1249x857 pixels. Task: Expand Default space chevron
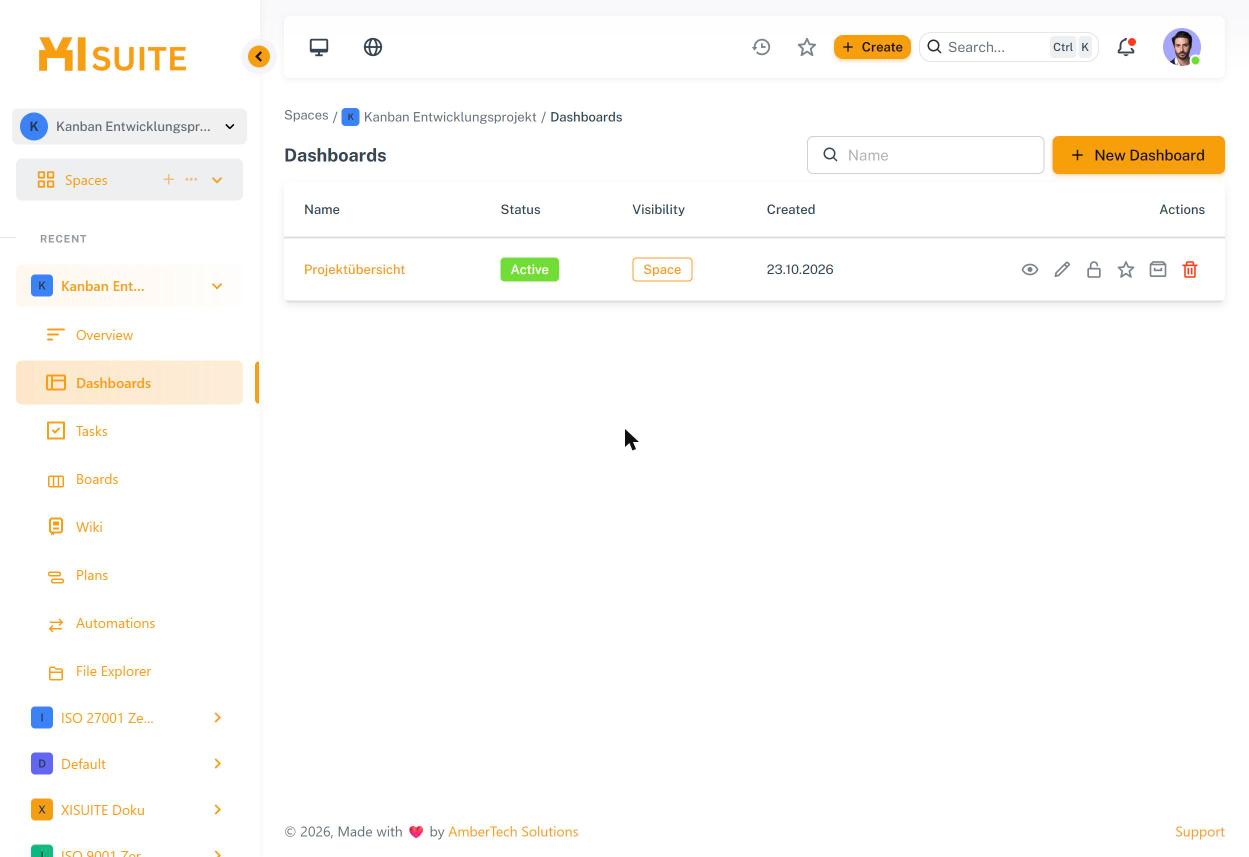[217, 764]
